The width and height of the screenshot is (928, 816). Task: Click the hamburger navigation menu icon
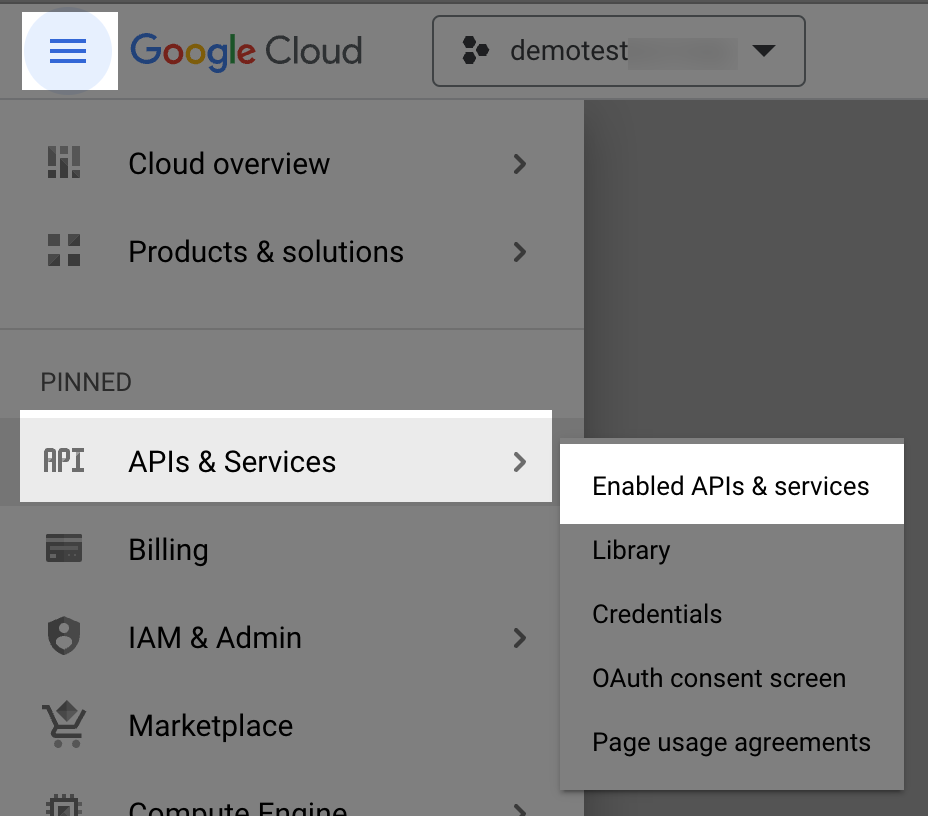[x=68, y=51]
